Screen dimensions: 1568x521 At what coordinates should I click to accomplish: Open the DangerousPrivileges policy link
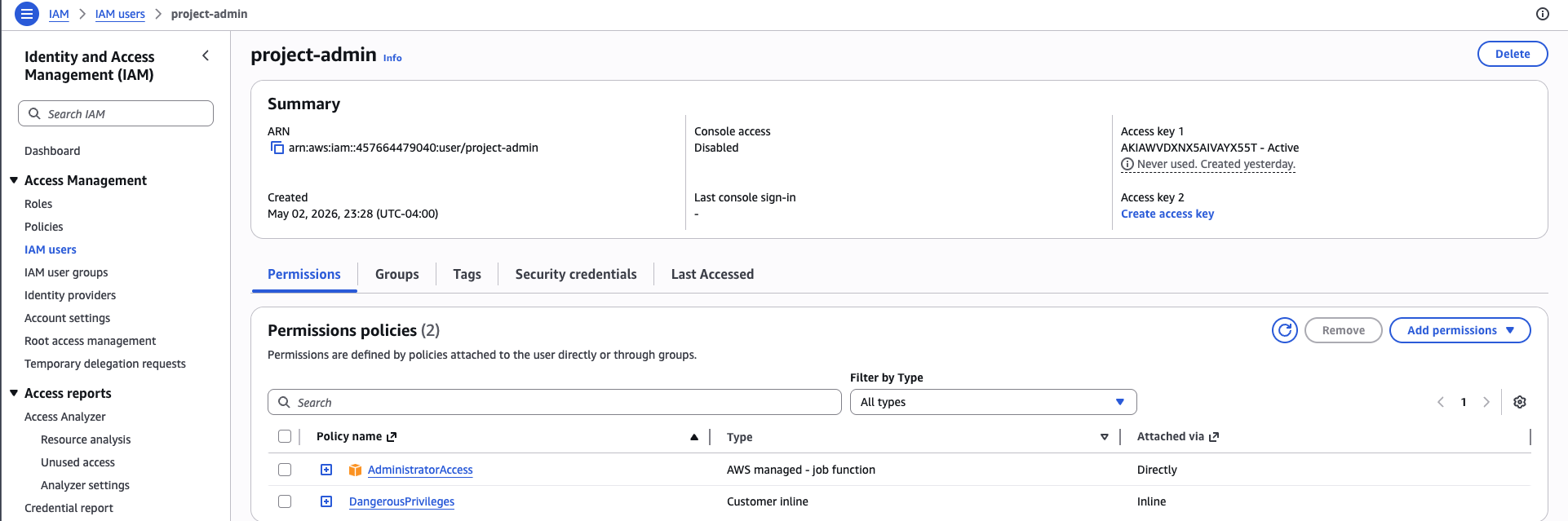tap(401, 501)
